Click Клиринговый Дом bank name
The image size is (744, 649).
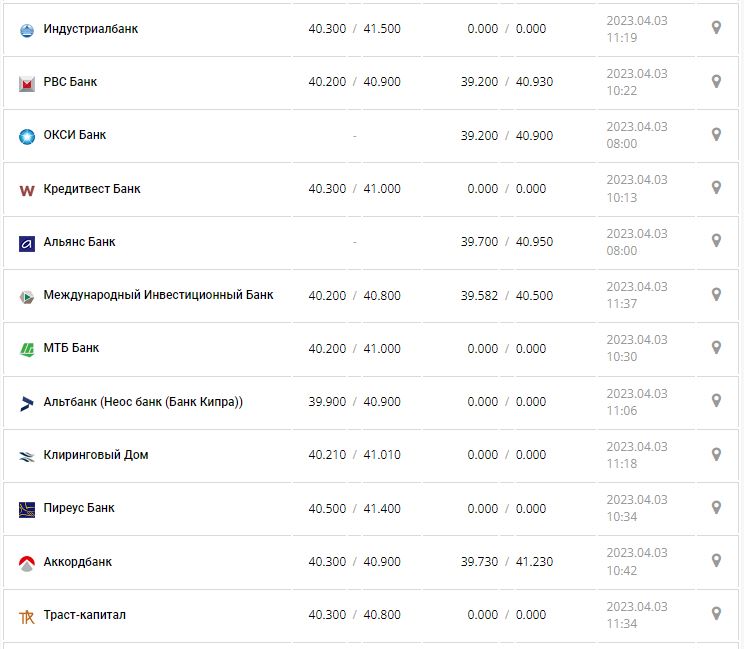coord(96,455)
